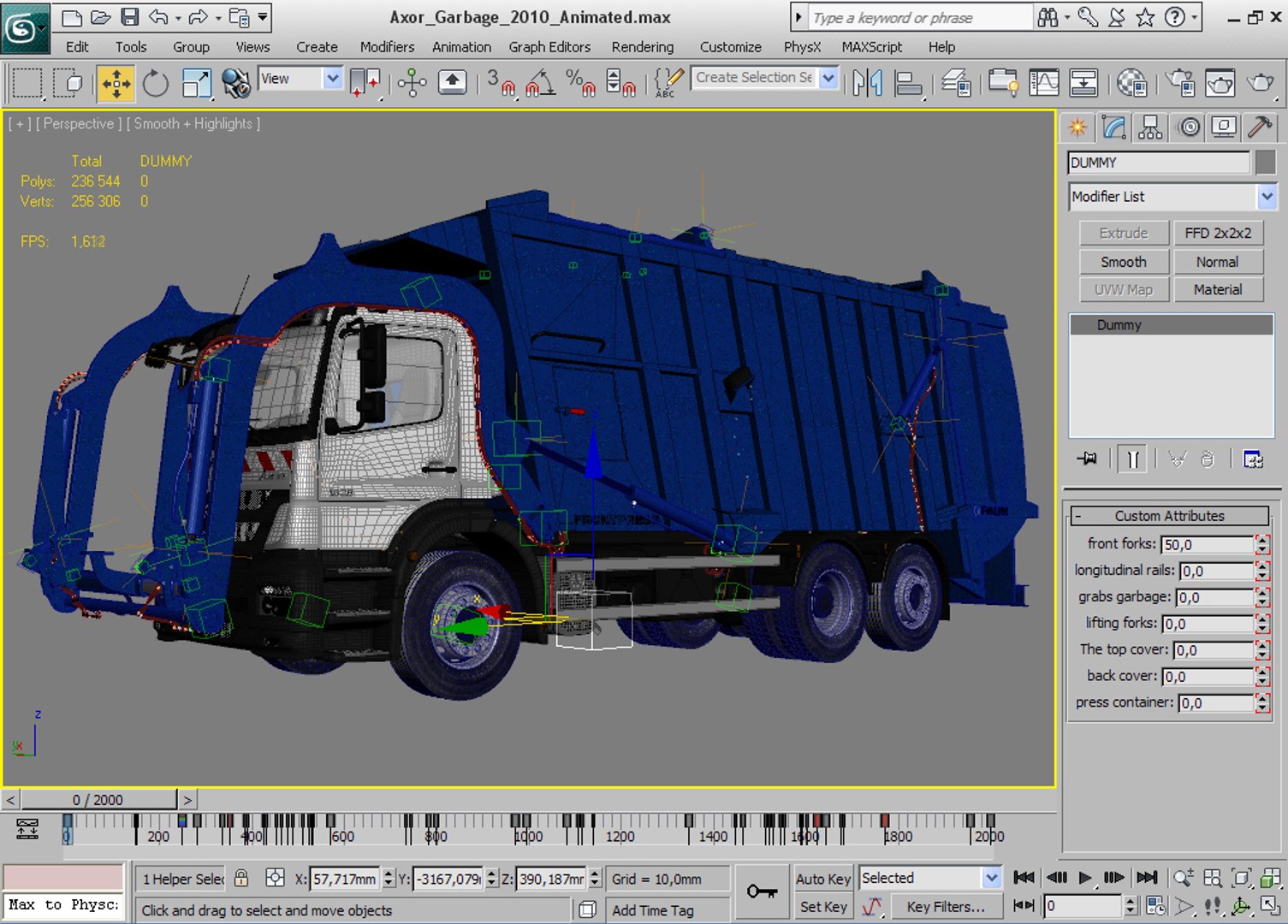
Task: Activate the Select and Rotate tool
Action: pos(156,83)
